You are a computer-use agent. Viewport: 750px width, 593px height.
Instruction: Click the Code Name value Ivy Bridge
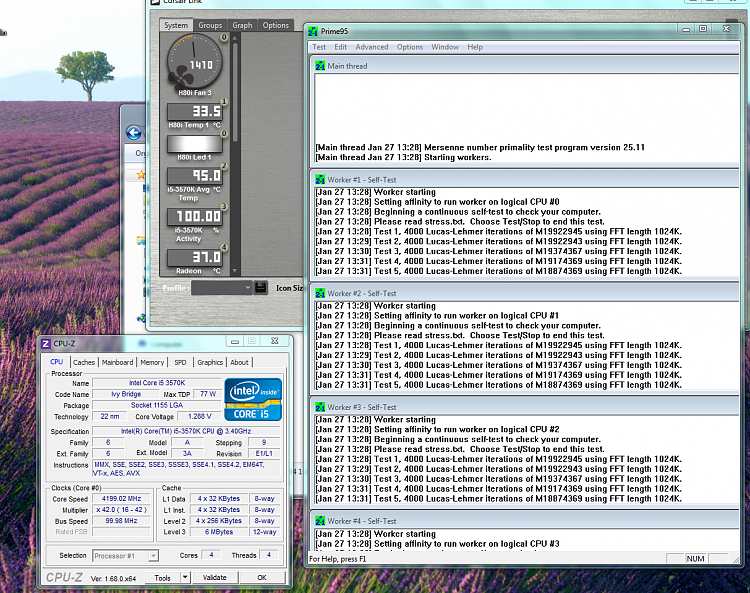coord(126,394)
